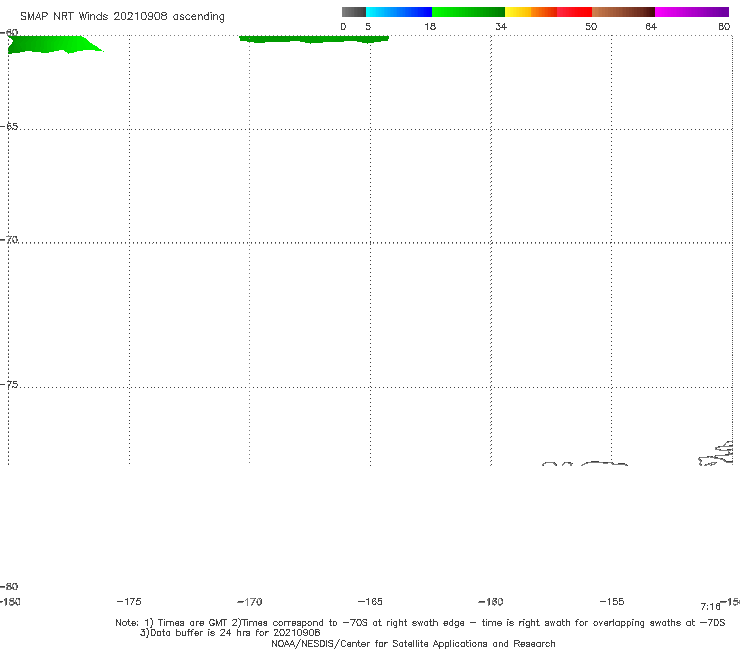Image resolution: width=740 pixels, height=650 pixels.
Task: Click the note 'Data buffer is 24 hrs'
Action: [230, 633]
